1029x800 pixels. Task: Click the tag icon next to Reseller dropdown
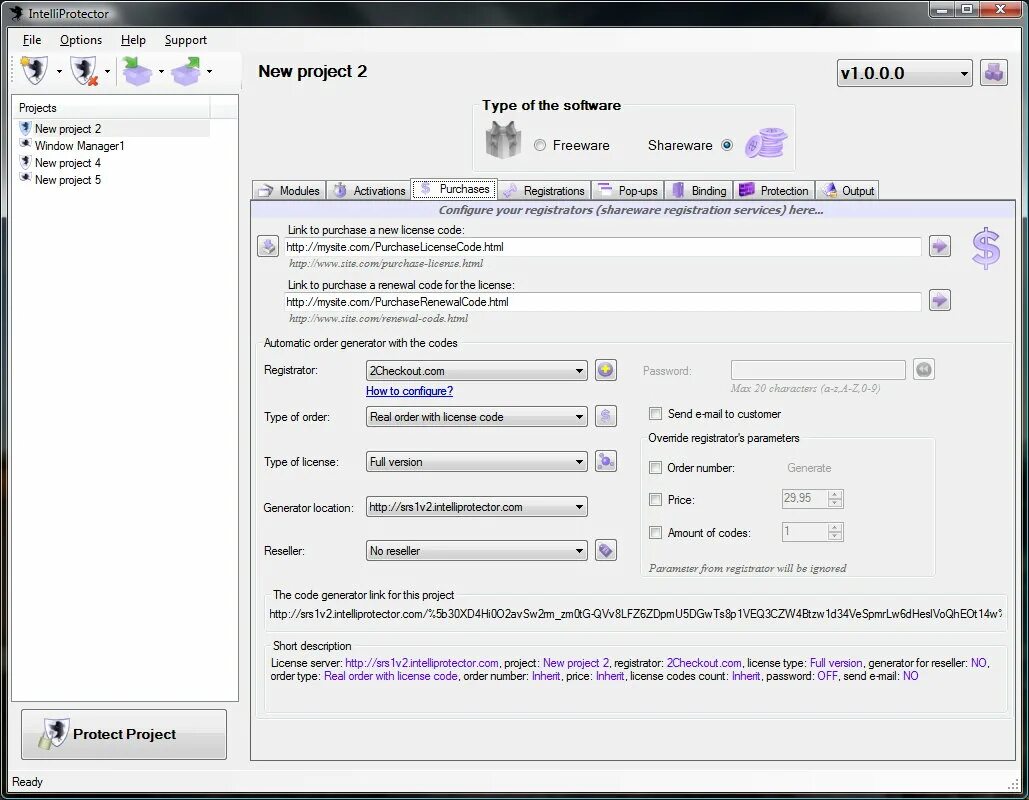coord(605,550)
